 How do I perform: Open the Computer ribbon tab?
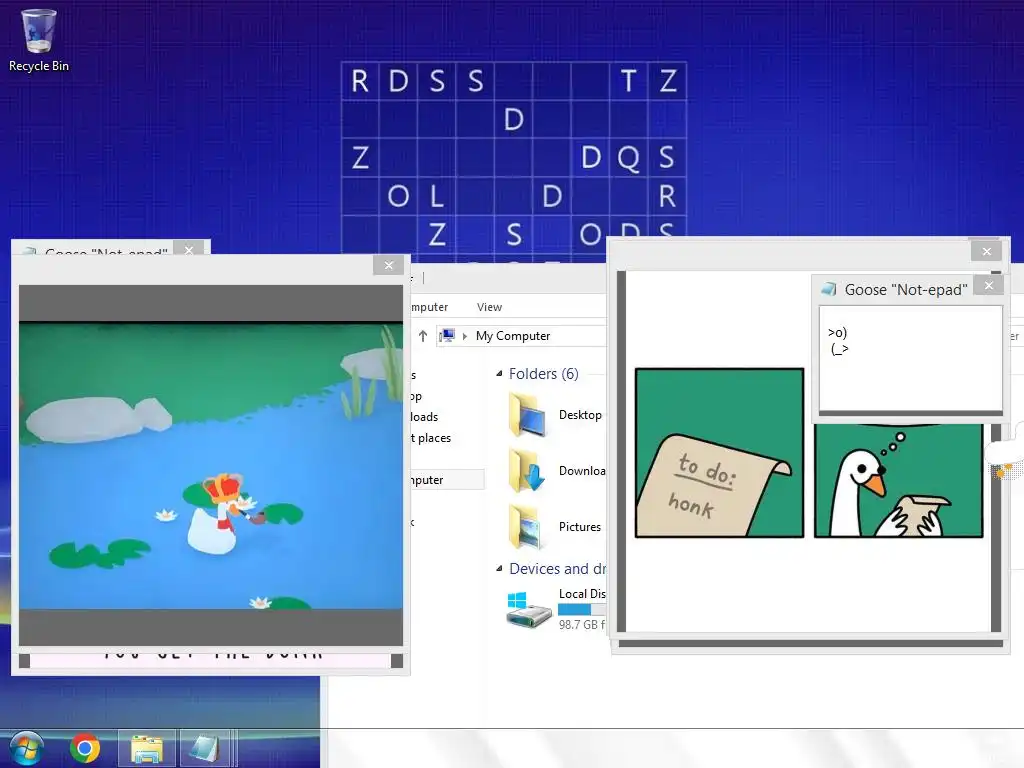click(x=429, y=307)
